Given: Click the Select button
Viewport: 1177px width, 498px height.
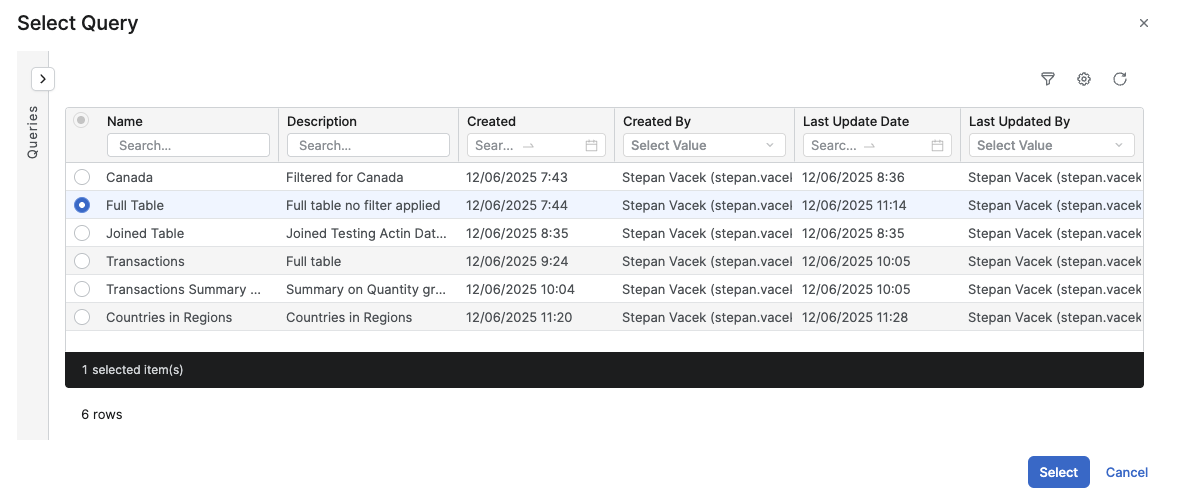Looking at the screenshot, I should (1058, 472).
